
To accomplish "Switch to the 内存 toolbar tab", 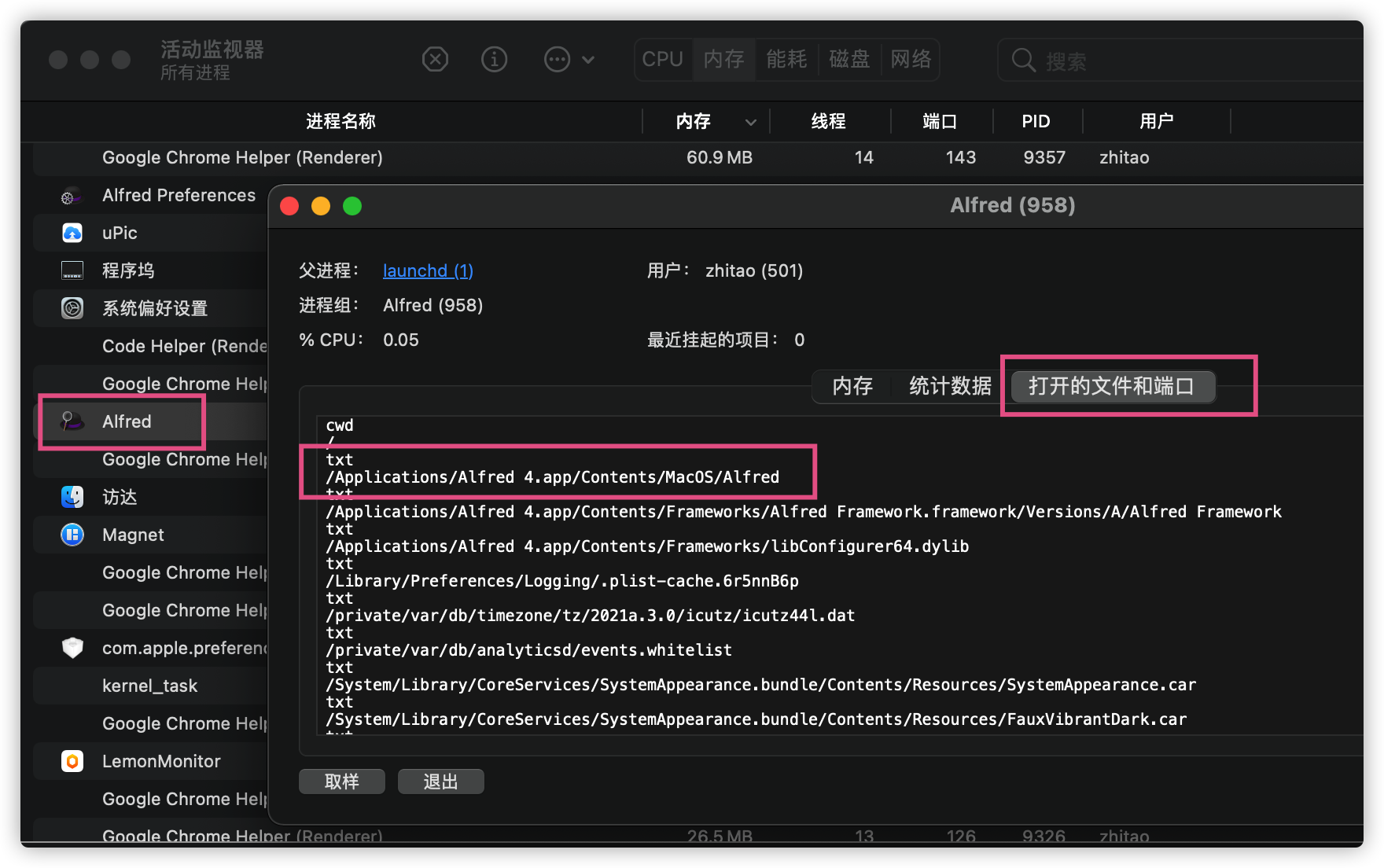I will point(723,59).
